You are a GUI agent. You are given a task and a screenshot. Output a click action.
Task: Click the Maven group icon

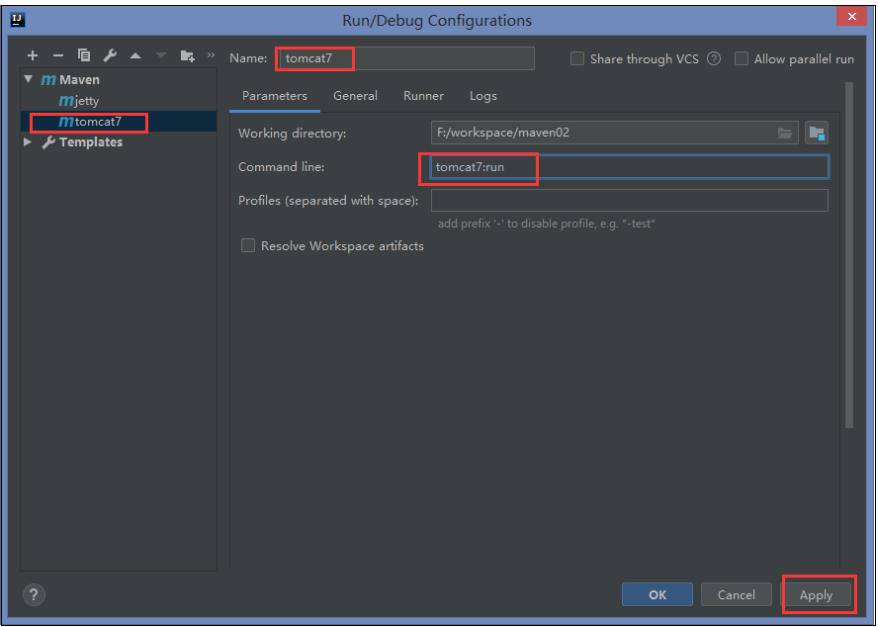[49, 80]
